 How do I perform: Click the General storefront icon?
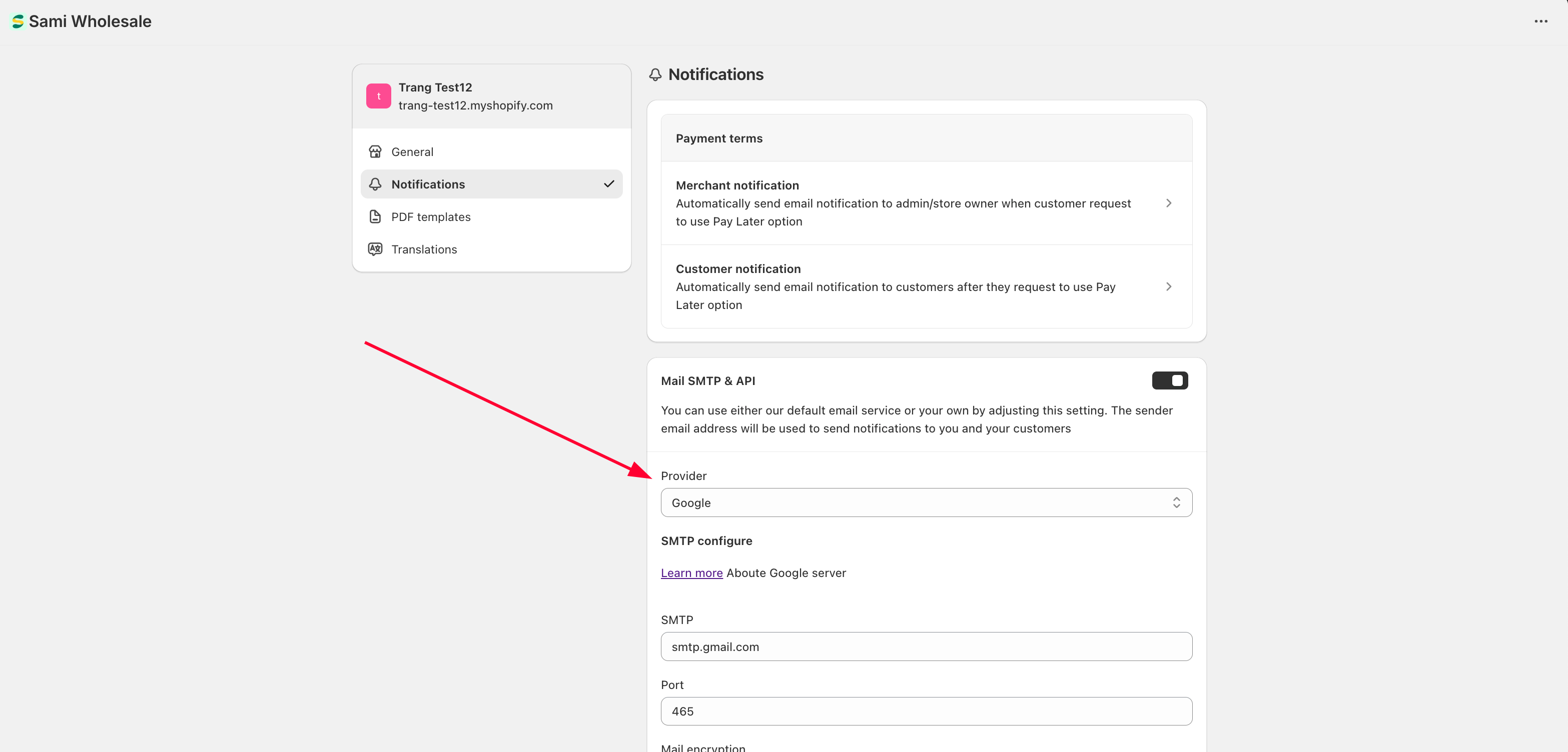click(375, 151)
